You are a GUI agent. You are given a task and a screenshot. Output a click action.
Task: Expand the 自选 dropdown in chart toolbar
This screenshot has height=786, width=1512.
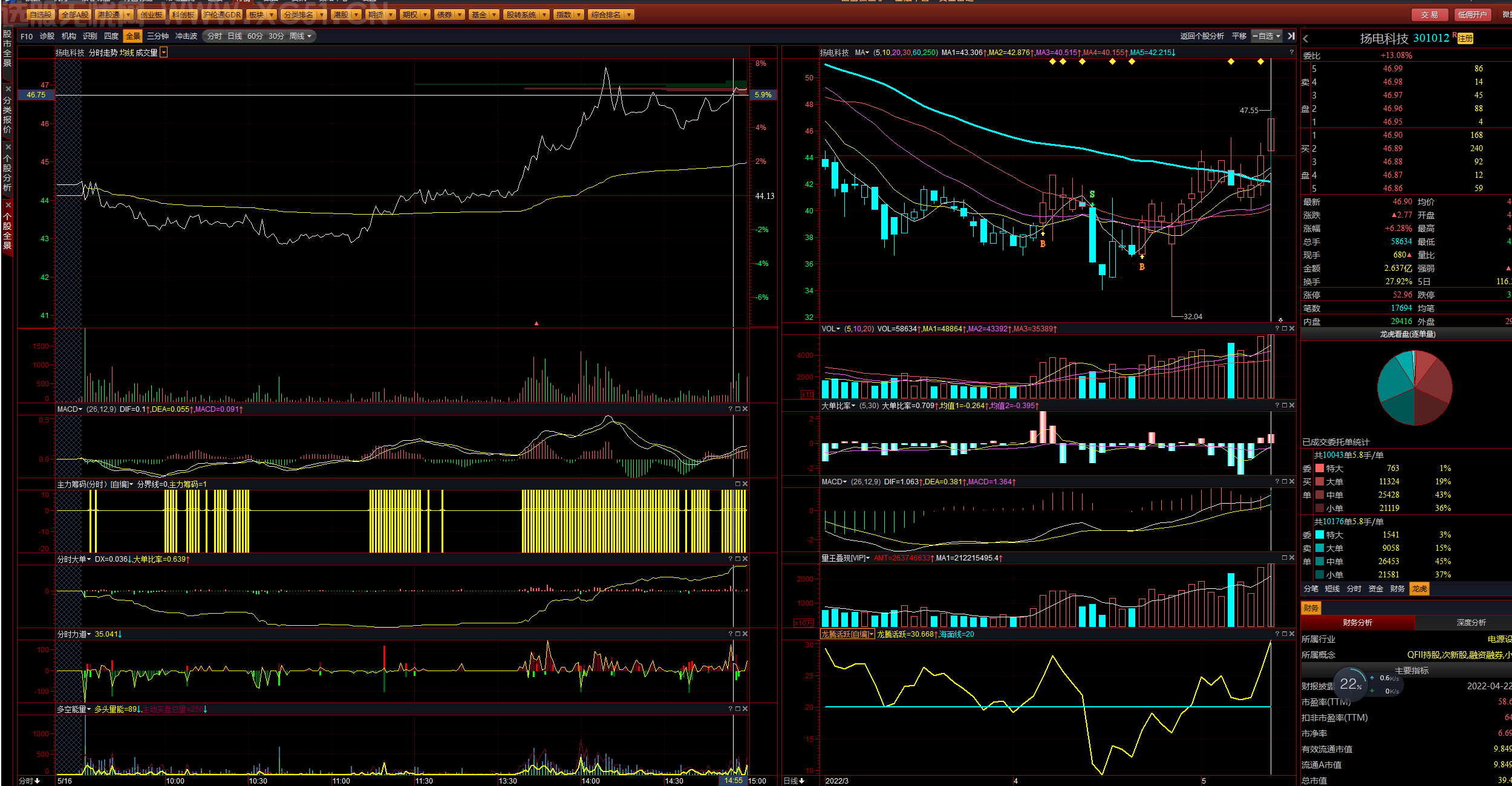coord(1268,36)
